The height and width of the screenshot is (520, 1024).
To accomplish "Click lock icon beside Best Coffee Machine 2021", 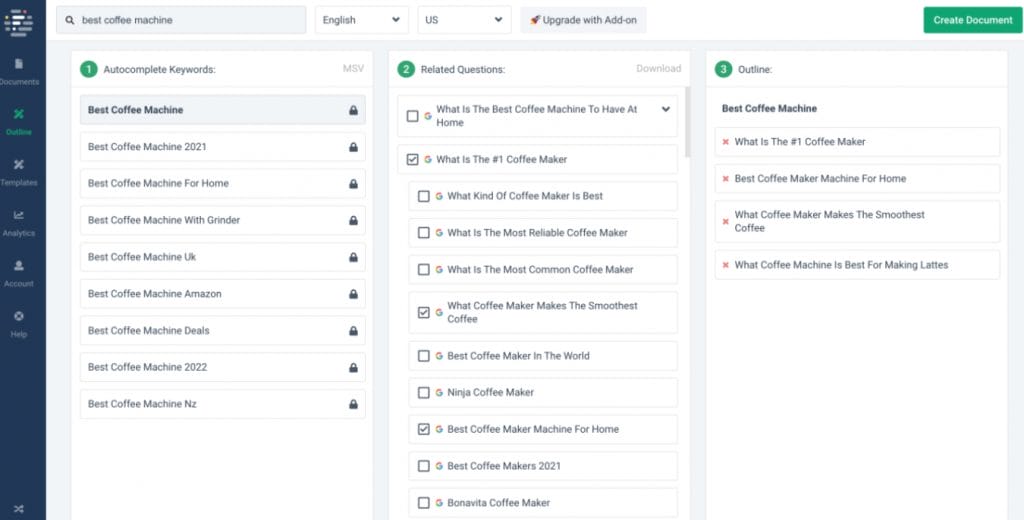I will tap(353, 147).
